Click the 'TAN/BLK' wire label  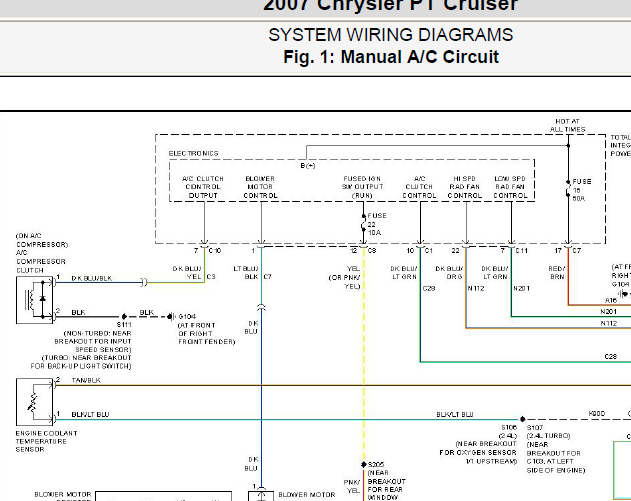86,380
